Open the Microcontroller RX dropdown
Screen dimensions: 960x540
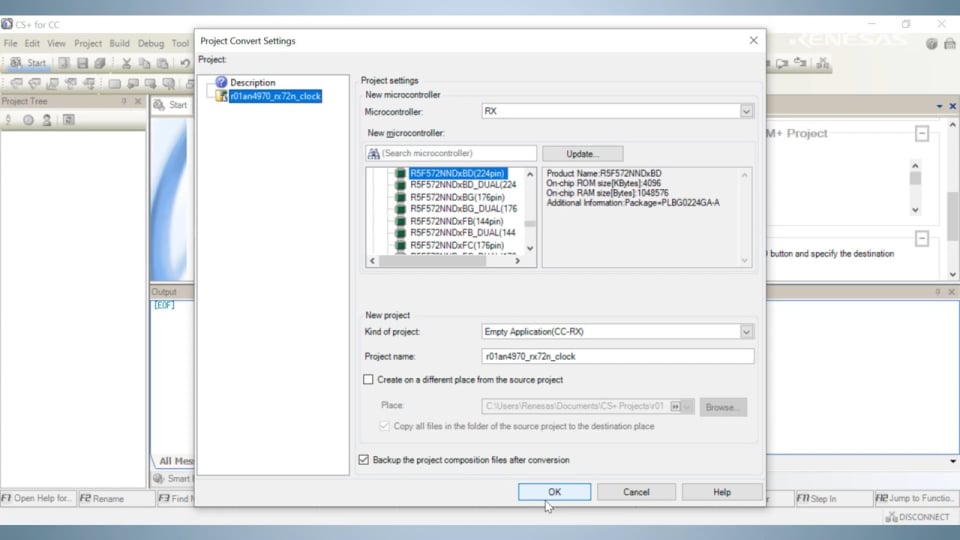[746, 111]
